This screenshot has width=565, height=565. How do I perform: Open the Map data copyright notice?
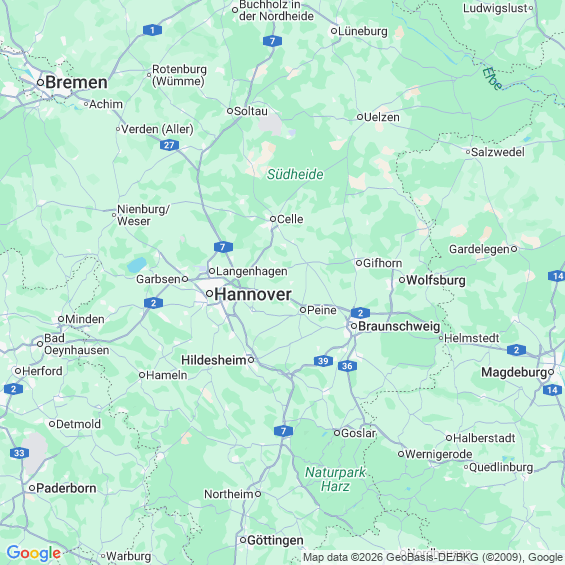pos(433,557)
